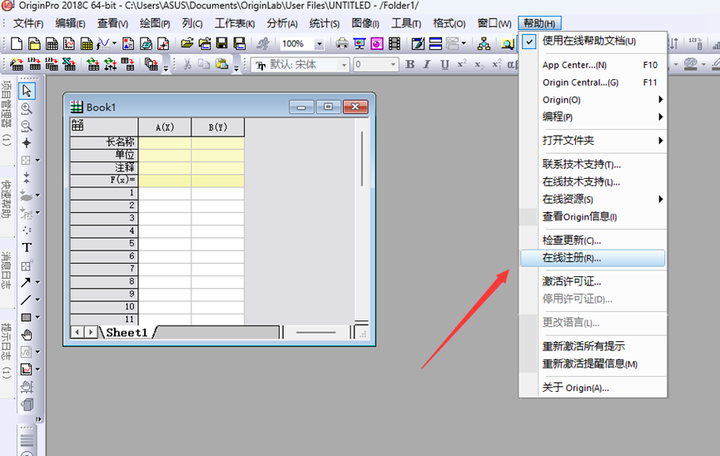
Task: Select the Screen Reader crosshair tool
Action: point(27,143)
